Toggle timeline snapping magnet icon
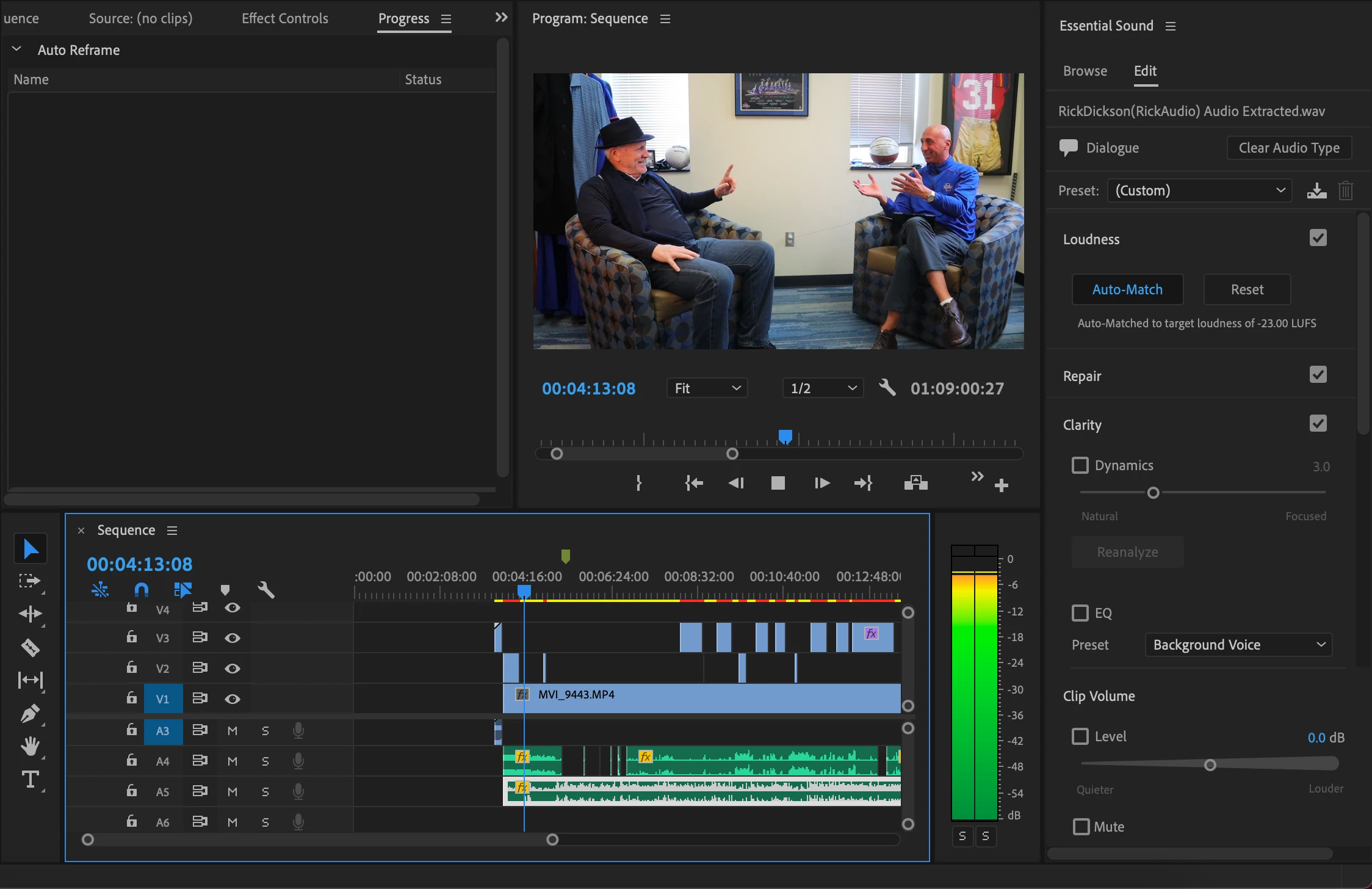The image size is (1372, 889). coord(141,590)
